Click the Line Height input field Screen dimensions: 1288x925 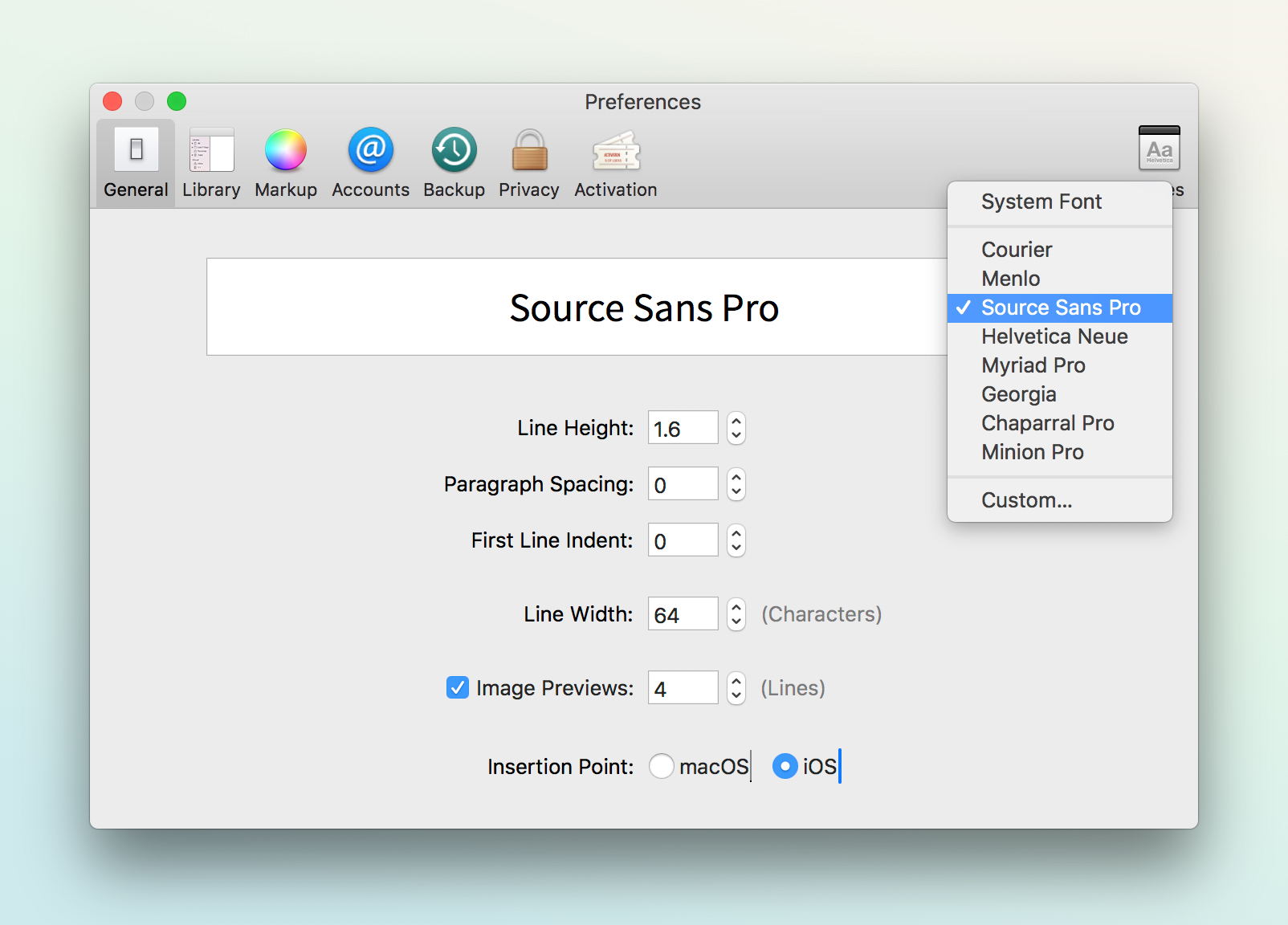[x=683, y=428]
